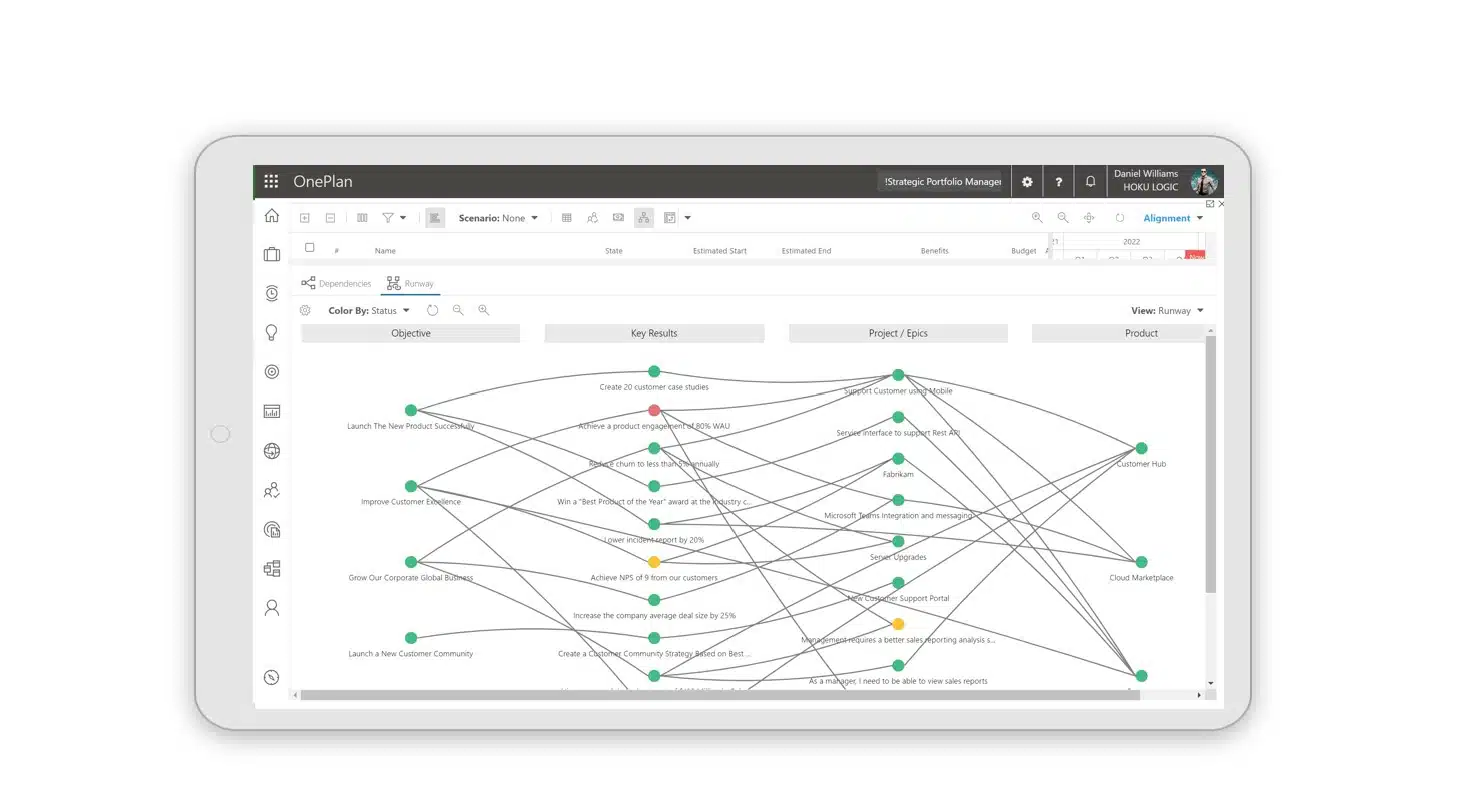Open the Scenario: None dropdown

(x=498, y=218)
